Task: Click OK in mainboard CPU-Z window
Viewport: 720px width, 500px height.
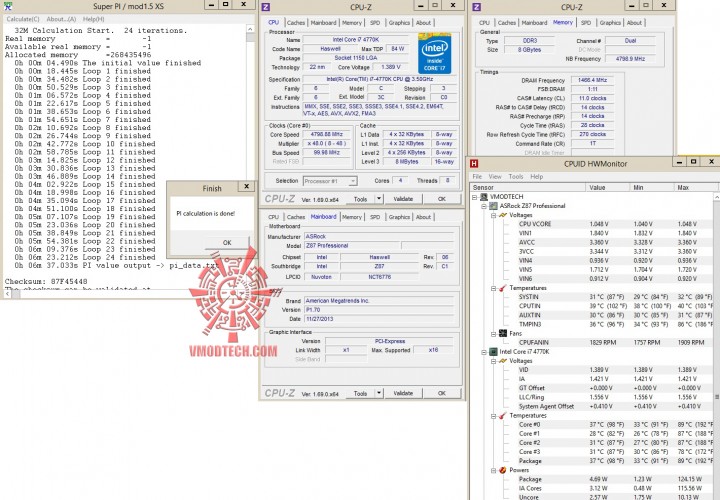Action: 441,393
